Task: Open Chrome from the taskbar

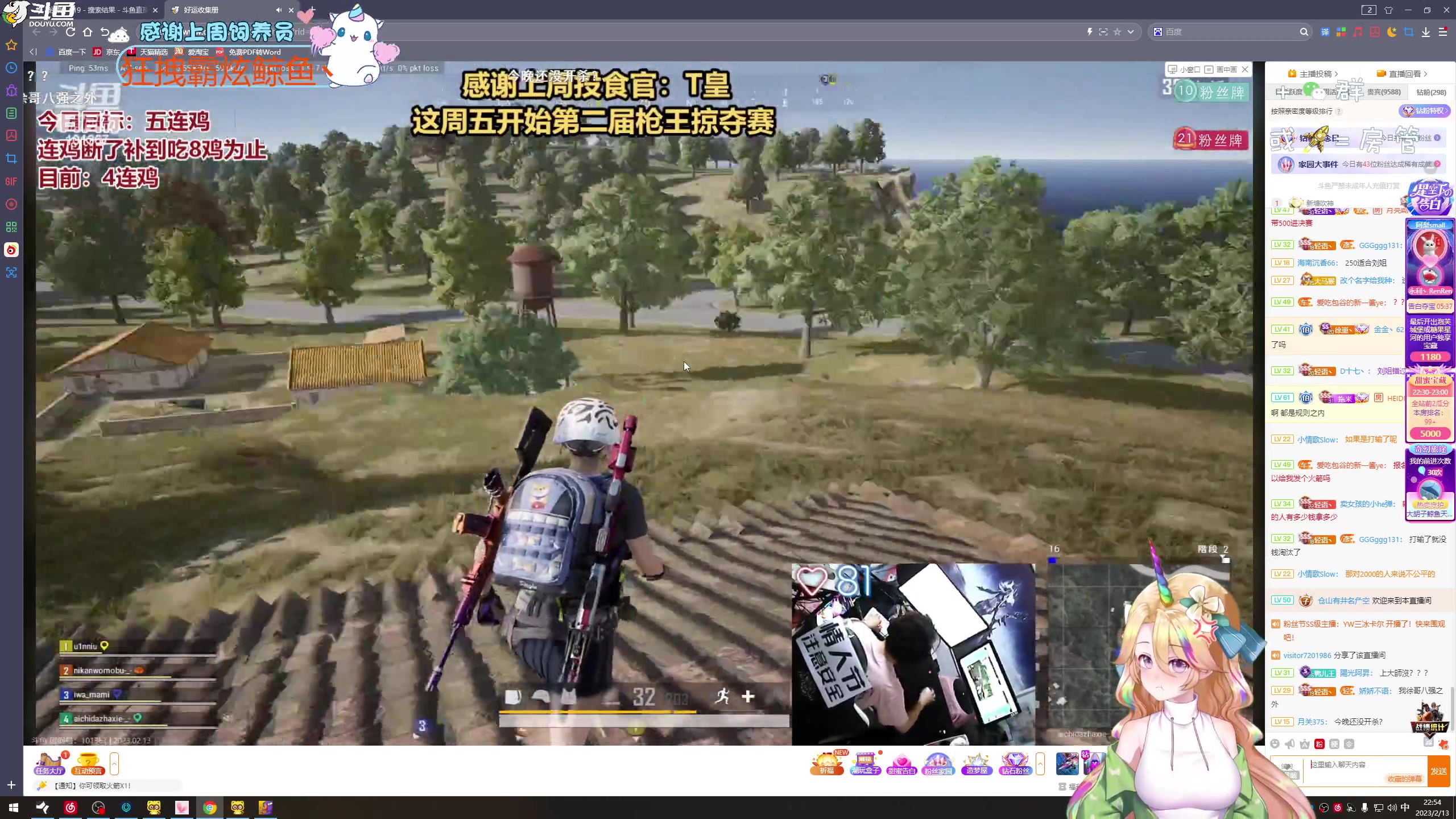Action: pyautogui.click(x=210, y=808)
